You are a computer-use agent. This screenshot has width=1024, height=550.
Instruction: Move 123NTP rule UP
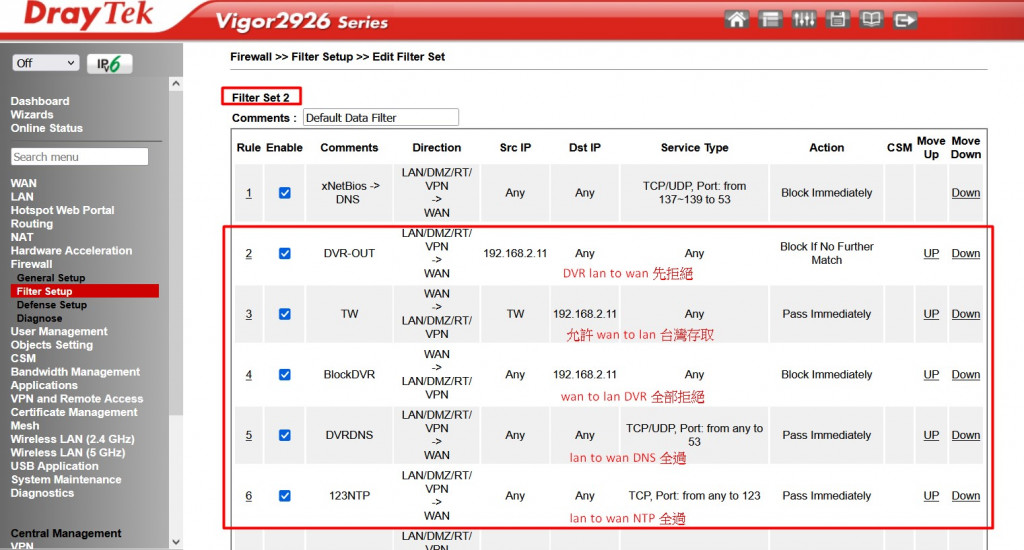pos(931,496)
